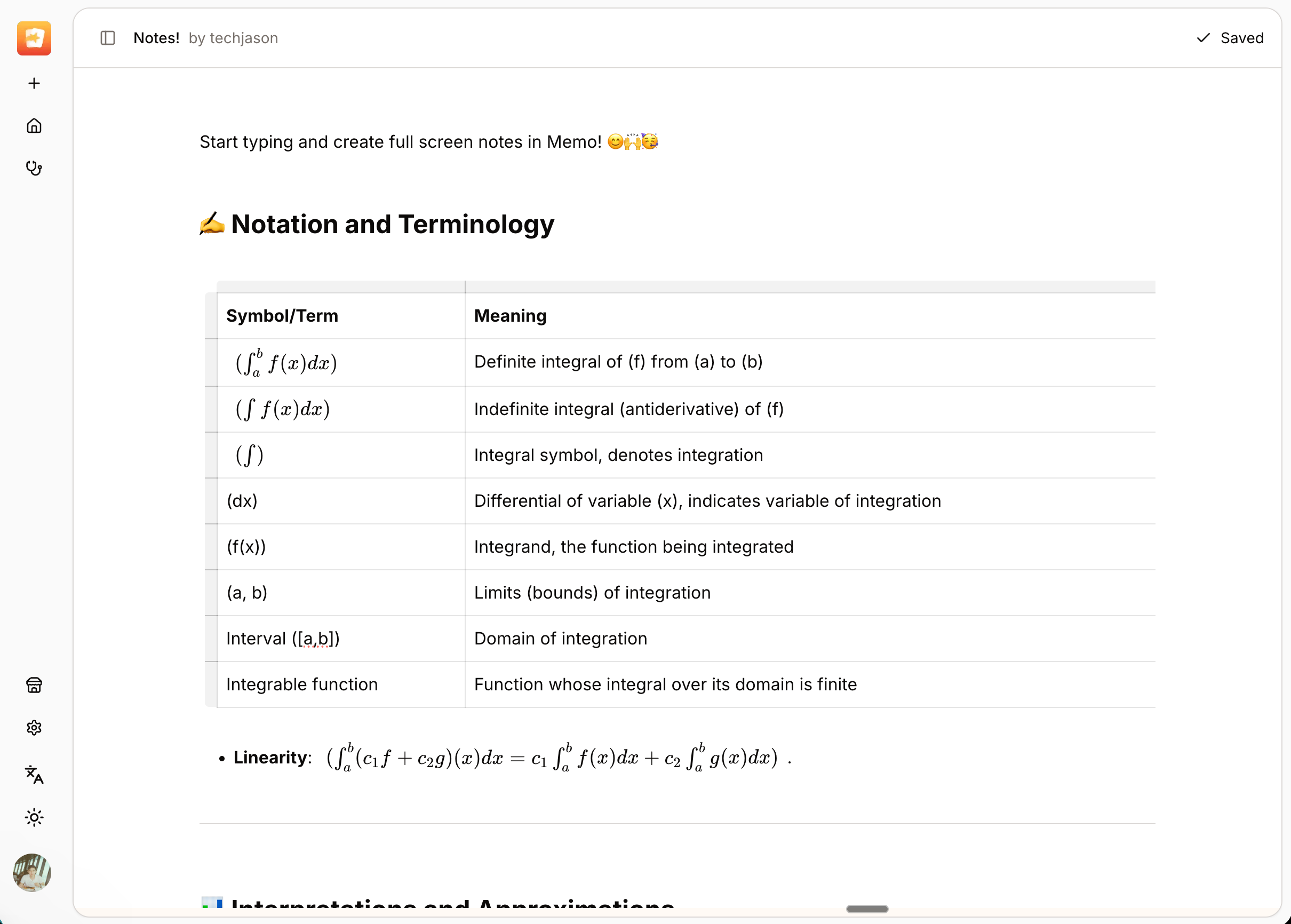Click the Integrable function table cell
Image resolution: width=1291 pixels, height=924 pixels.
341,684
